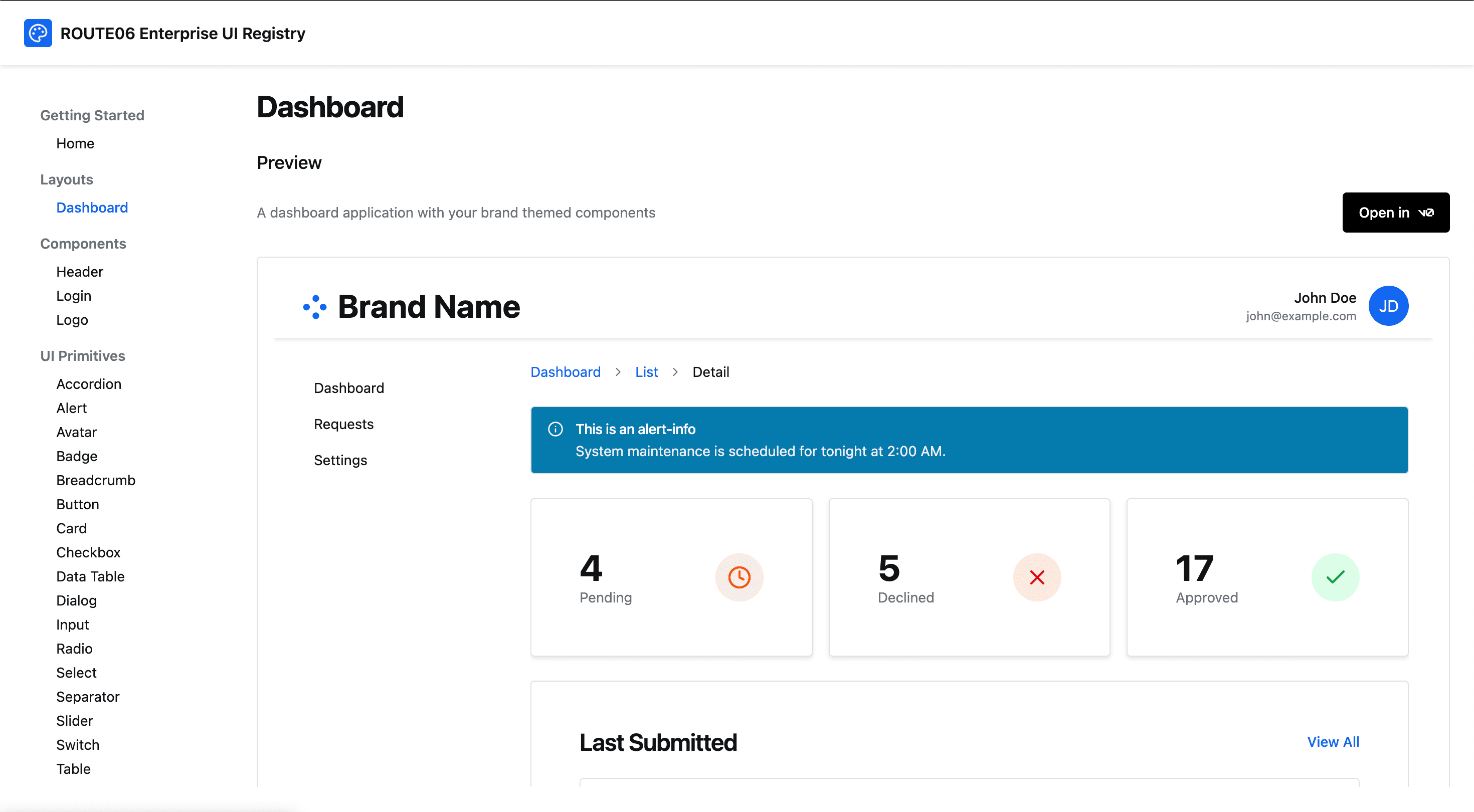The width and height of the screenshot is (1474, 812).
Task: Click the v0 logo in Open in button
Action: [x=1426, y=213]
